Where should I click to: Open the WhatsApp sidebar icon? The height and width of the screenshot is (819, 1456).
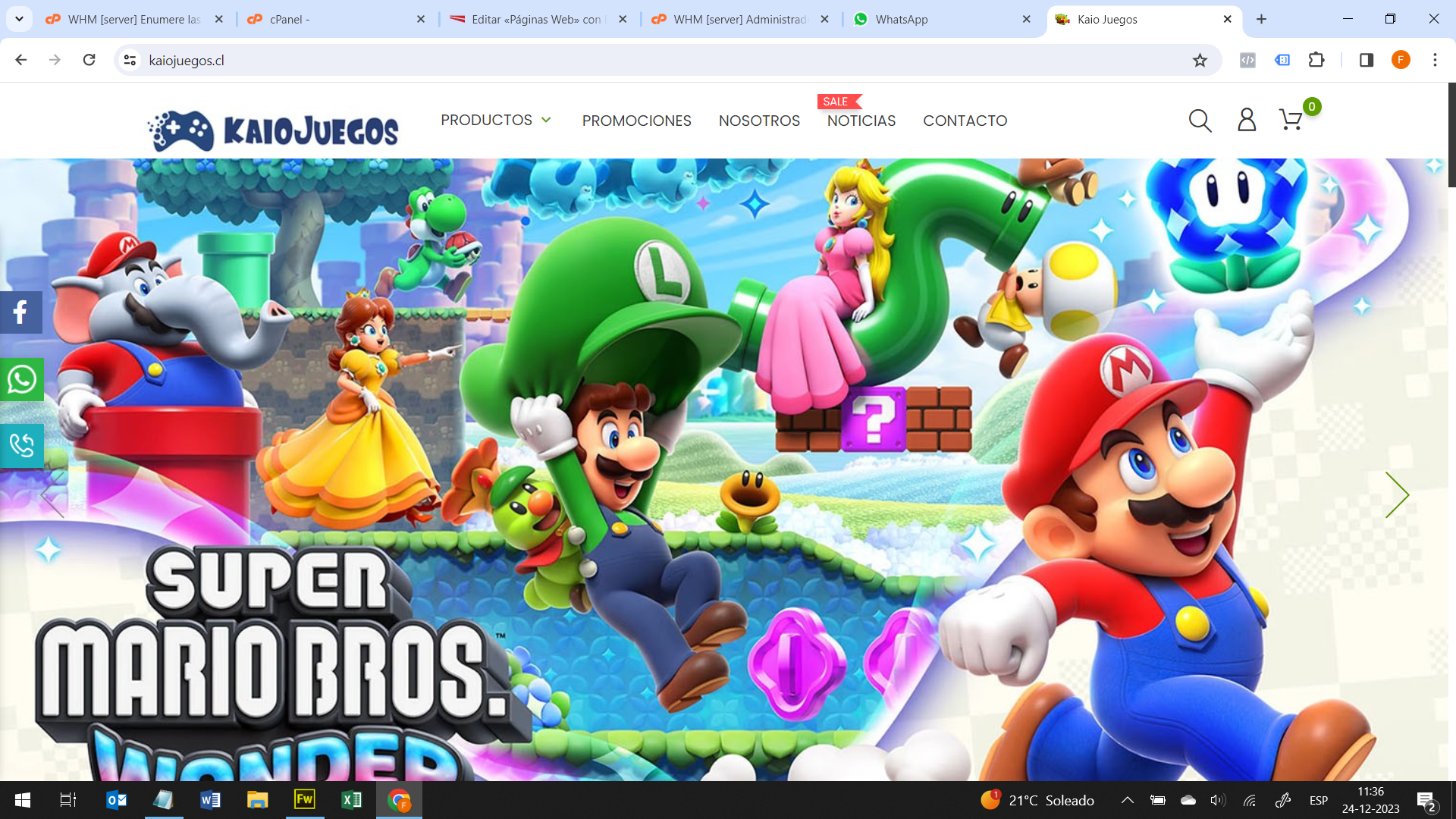[x=21, y=379]
